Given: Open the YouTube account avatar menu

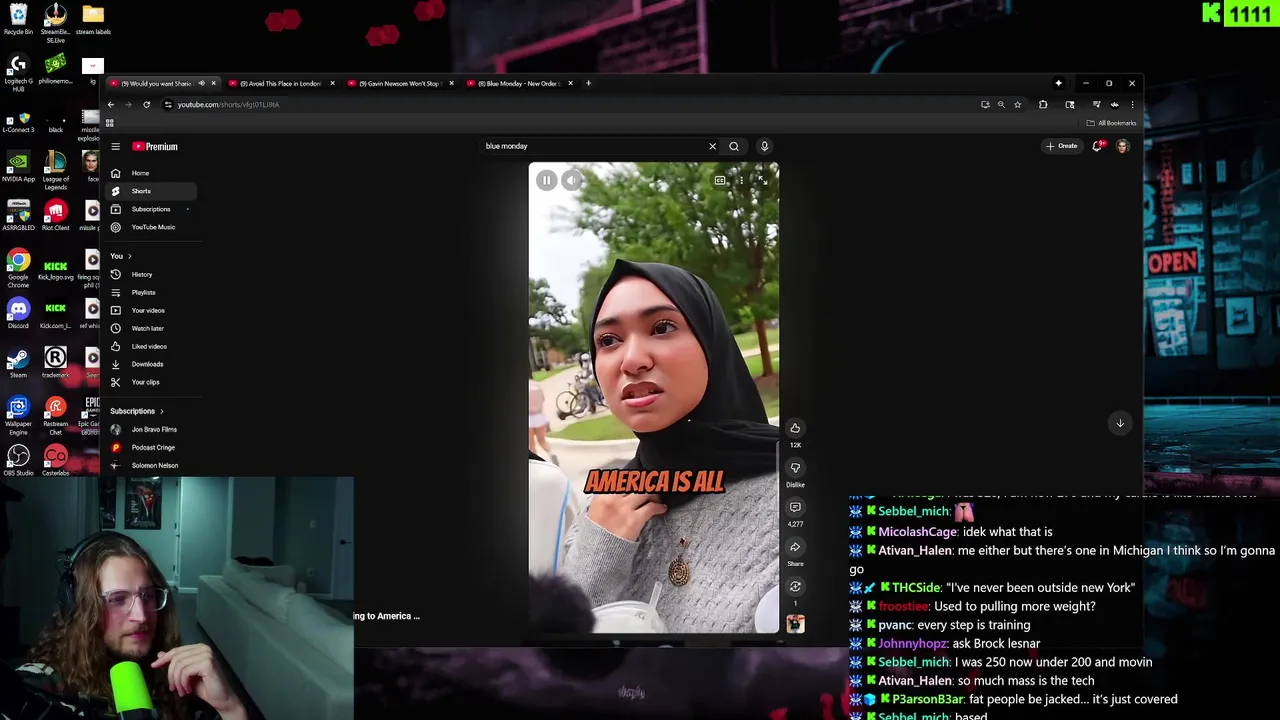Looking at the screenshot, I should pos(1122,146).
